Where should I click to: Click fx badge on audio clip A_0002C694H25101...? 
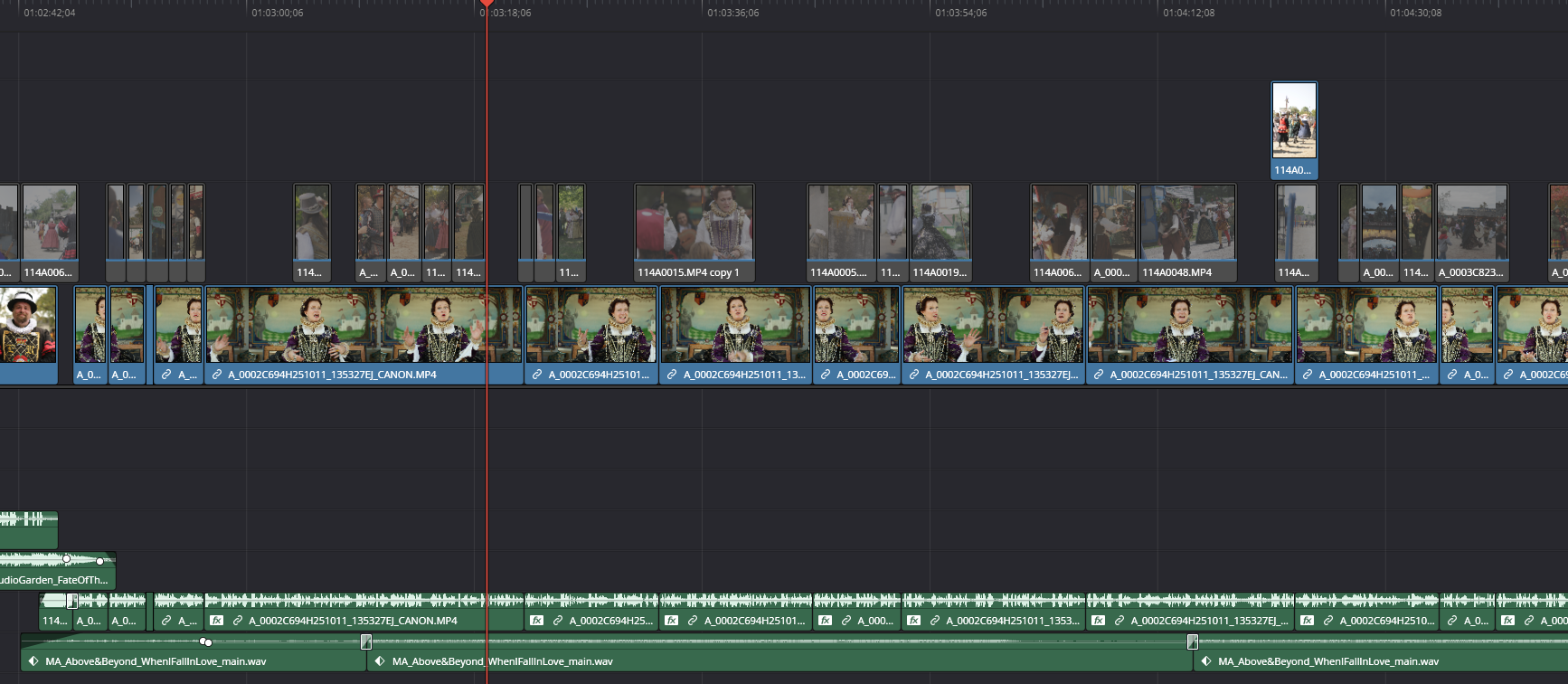672,621
